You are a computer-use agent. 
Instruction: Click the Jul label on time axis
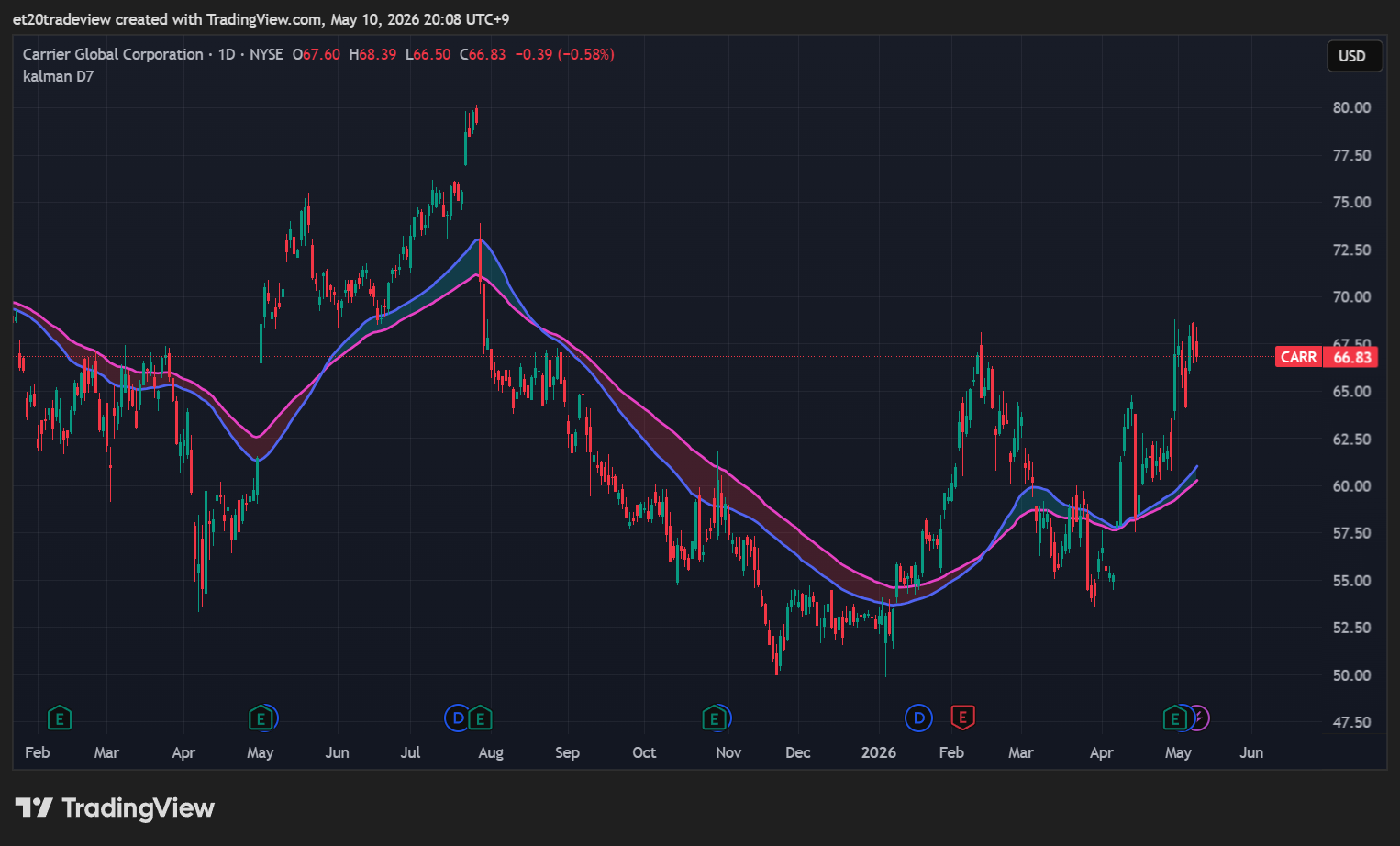(410, 752)
